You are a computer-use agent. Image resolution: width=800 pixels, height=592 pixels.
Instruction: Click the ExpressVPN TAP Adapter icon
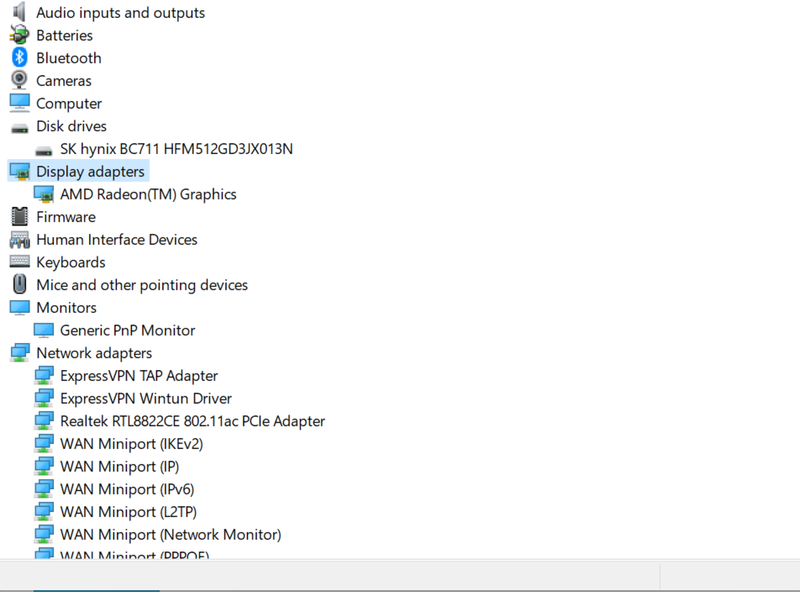pyautogui.click(x=43, y=376)
